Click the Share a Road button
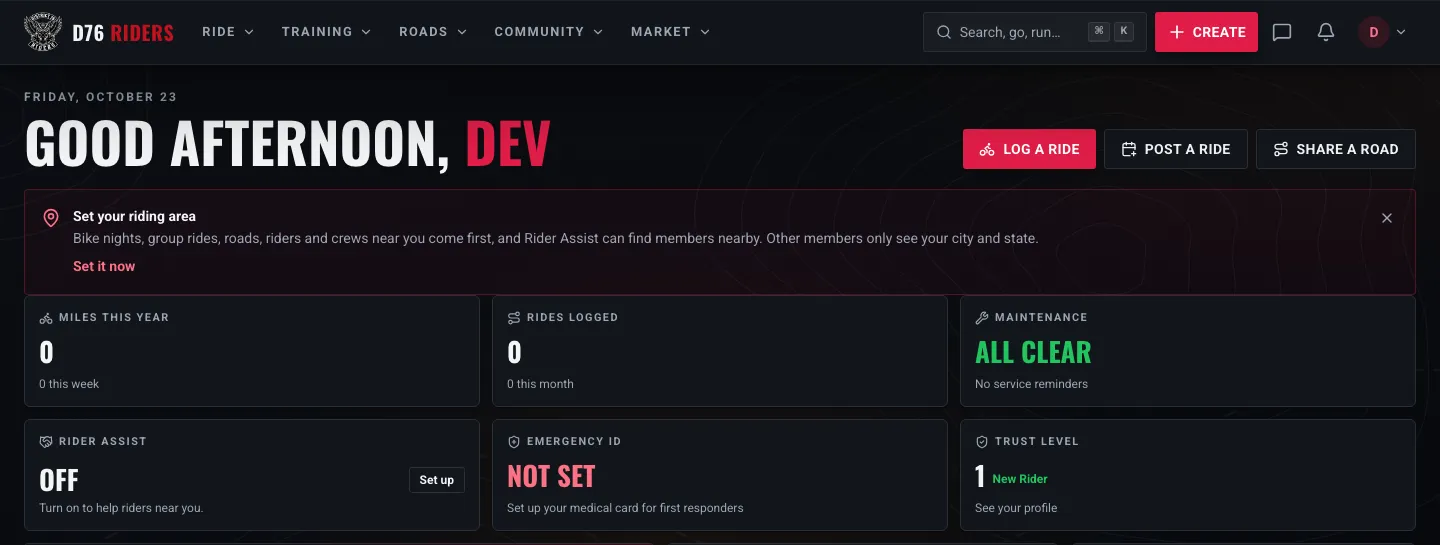The height and width of the screenshot is (545, 1440). (1336, 149)
